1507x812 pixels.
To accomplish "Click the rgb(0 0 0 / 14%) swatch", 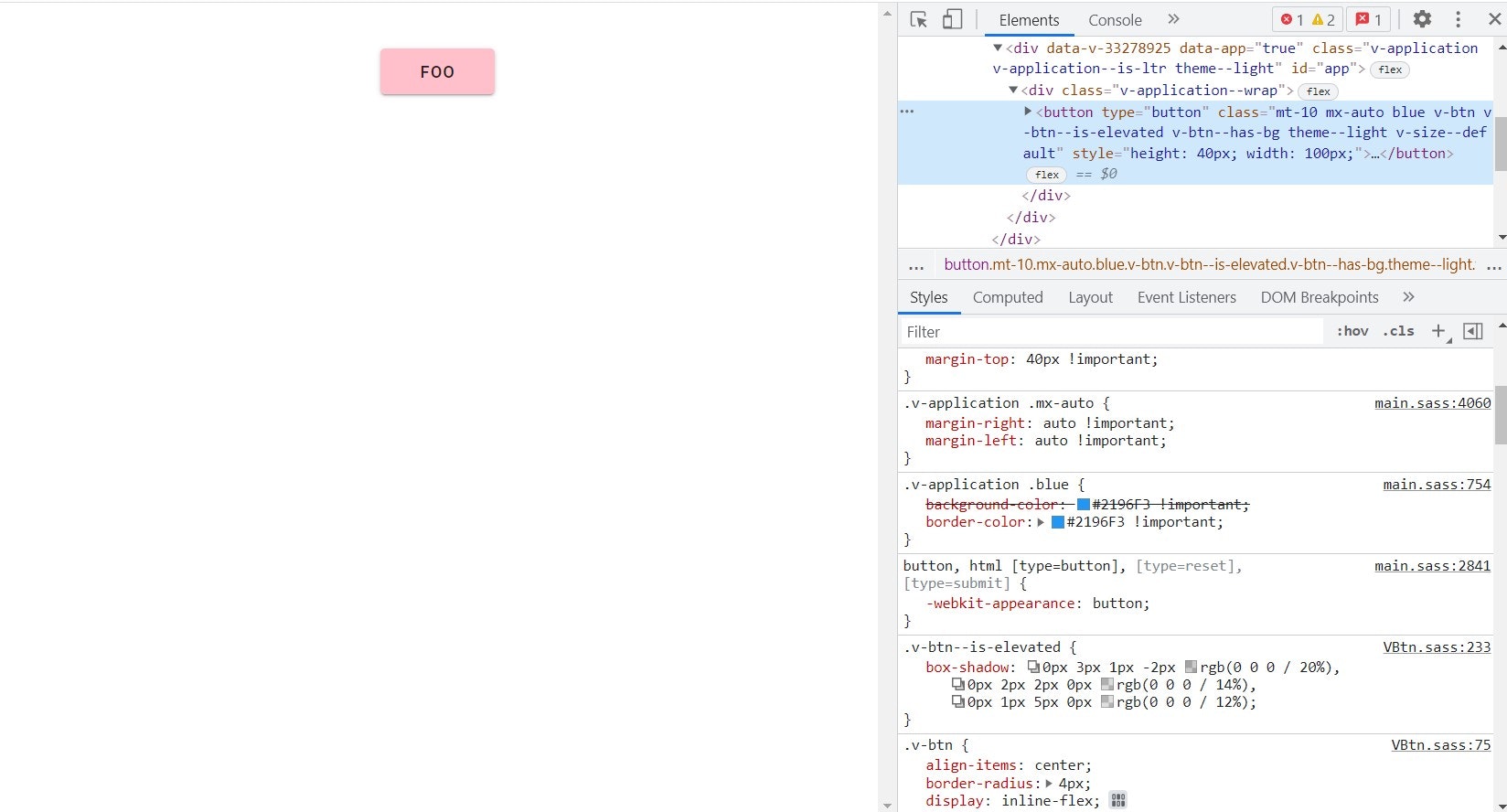I will pyautogui.click(x=1107, y=685).
